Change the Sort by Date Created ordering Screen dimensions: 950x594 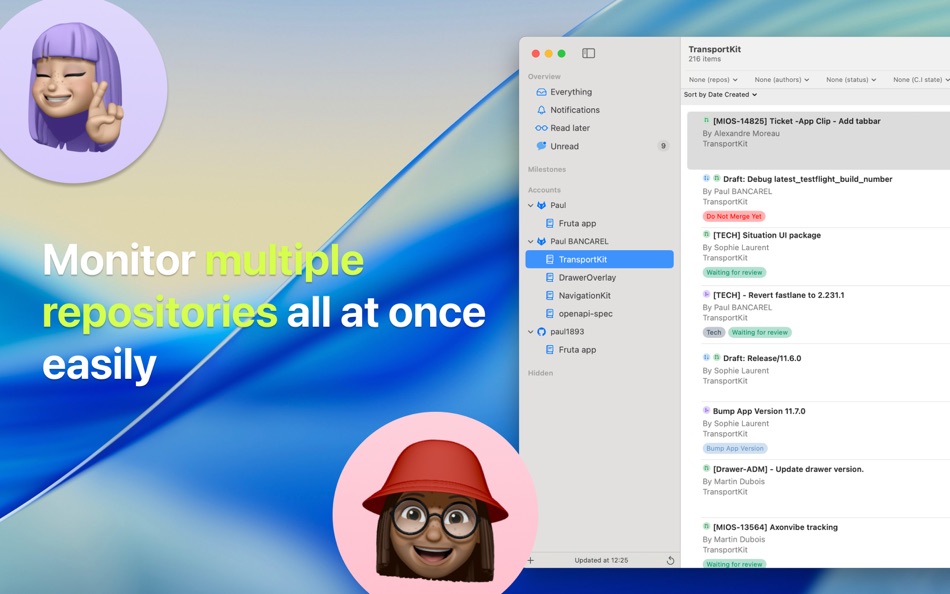(x=718, y=94)
